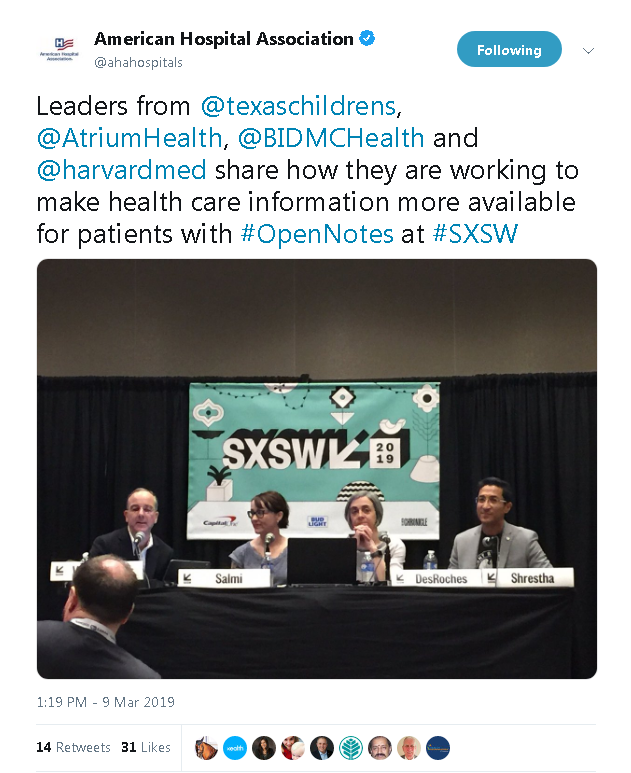Open the #OpenNotes hashtag
This screenshot has height=773, width=631.
tap(317, 234)
